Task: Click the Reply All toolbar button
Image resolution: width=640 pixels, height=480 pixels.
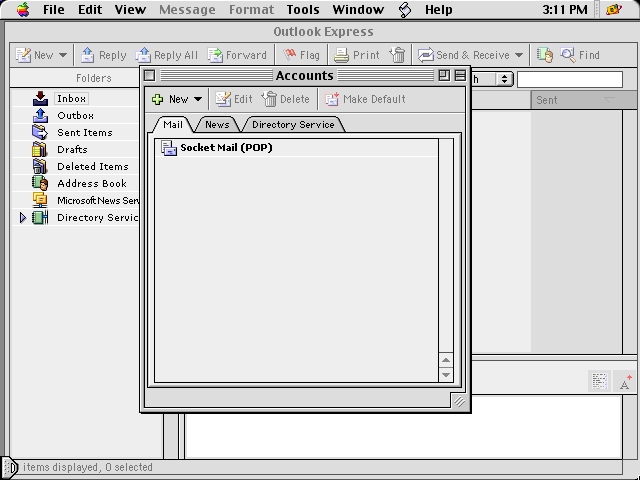Action: (166, 55)
